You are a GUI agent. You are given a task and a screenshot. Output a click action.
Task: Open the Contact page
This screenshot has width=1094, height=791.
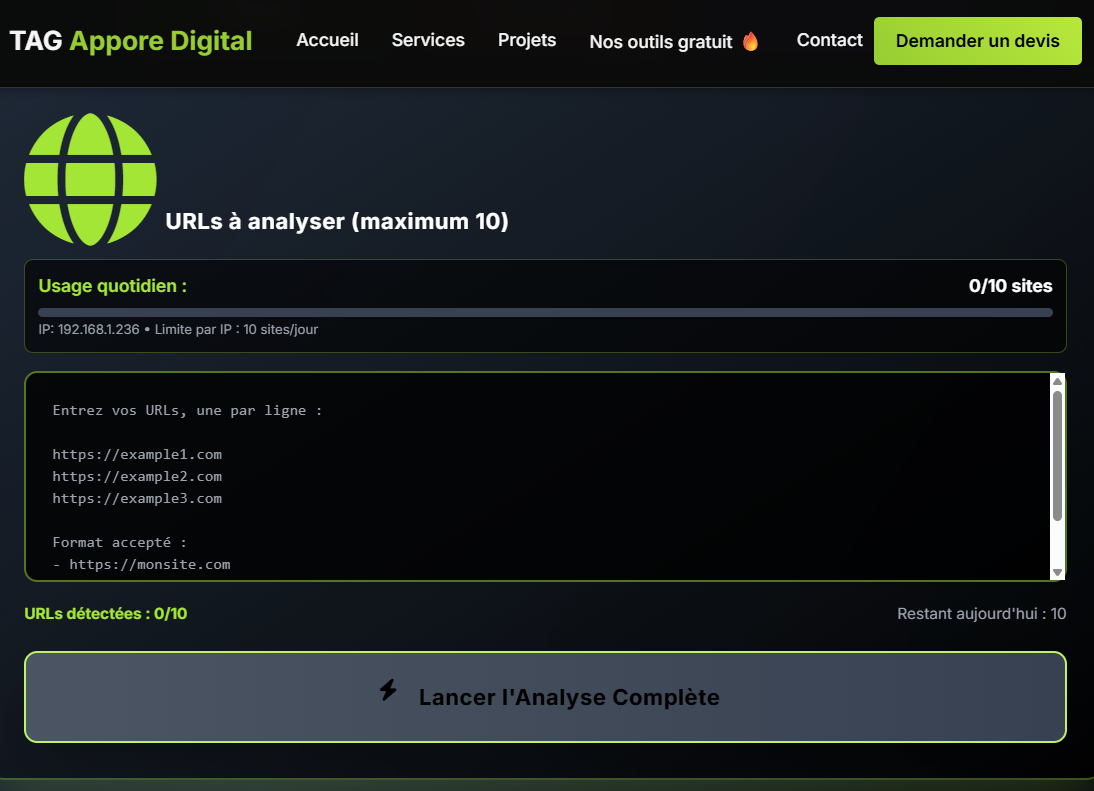click(x=829, y=40)
